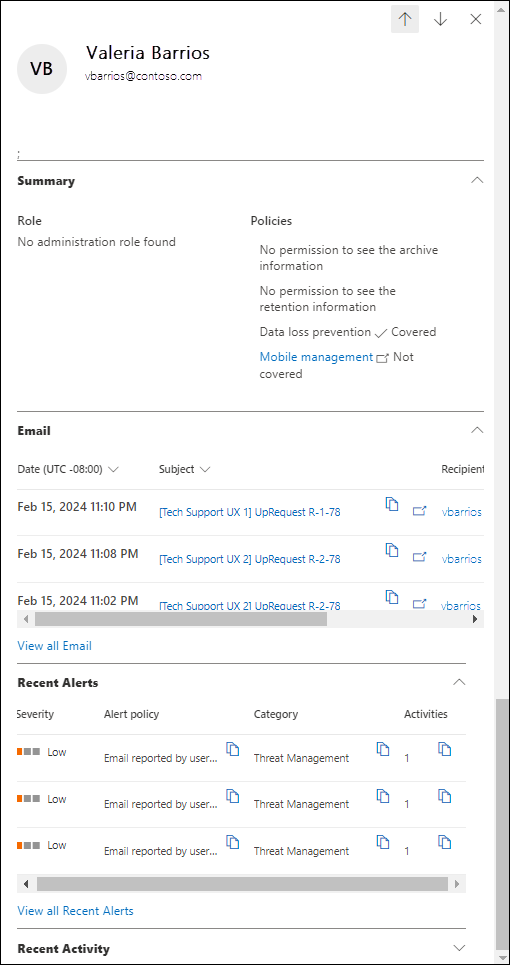
Task: Copy activities count of first alert
Action: [x=444, y=749]
